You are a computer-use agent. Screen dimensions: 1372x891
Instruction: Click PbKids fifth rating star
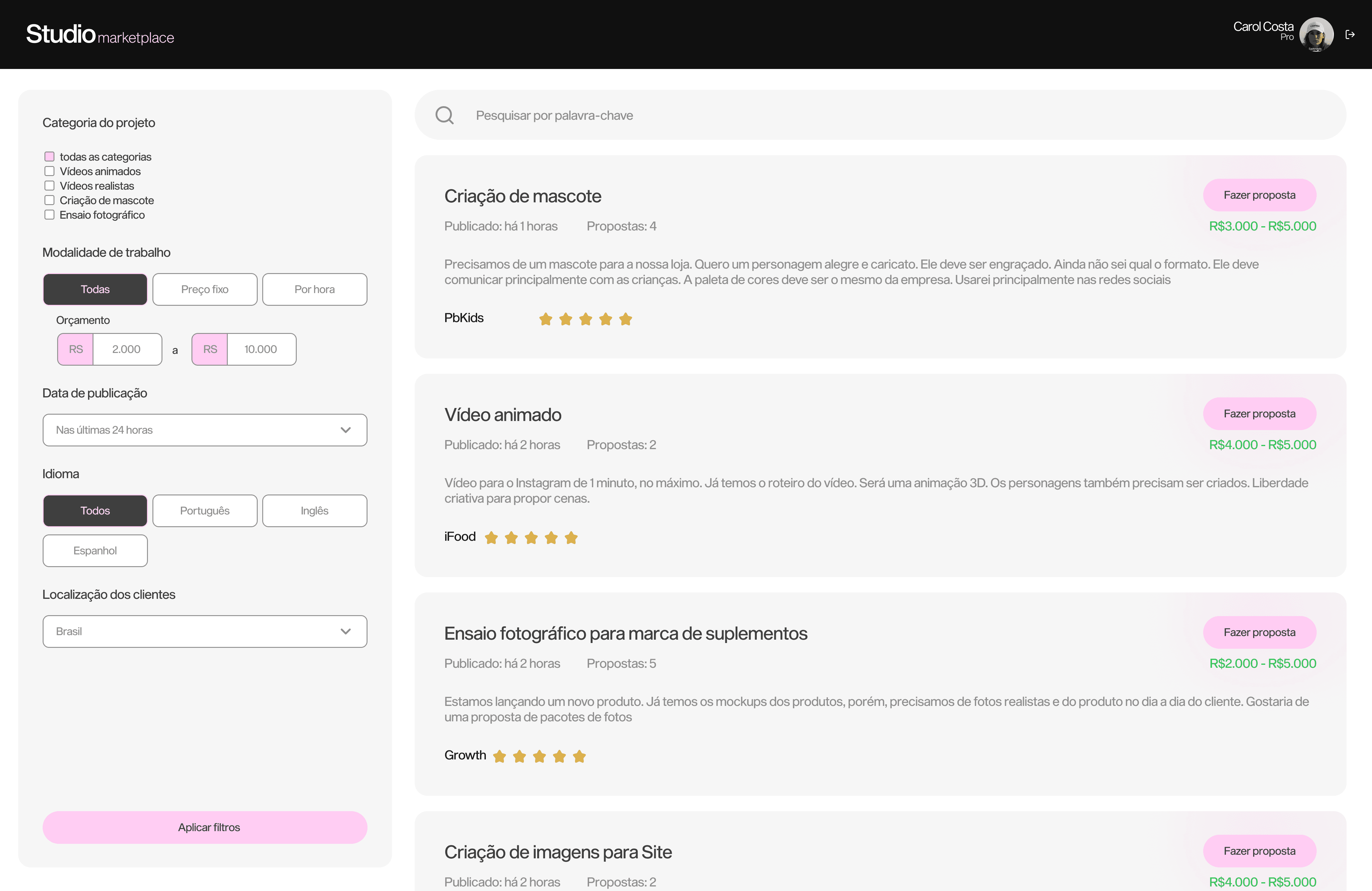coord(626,319)
